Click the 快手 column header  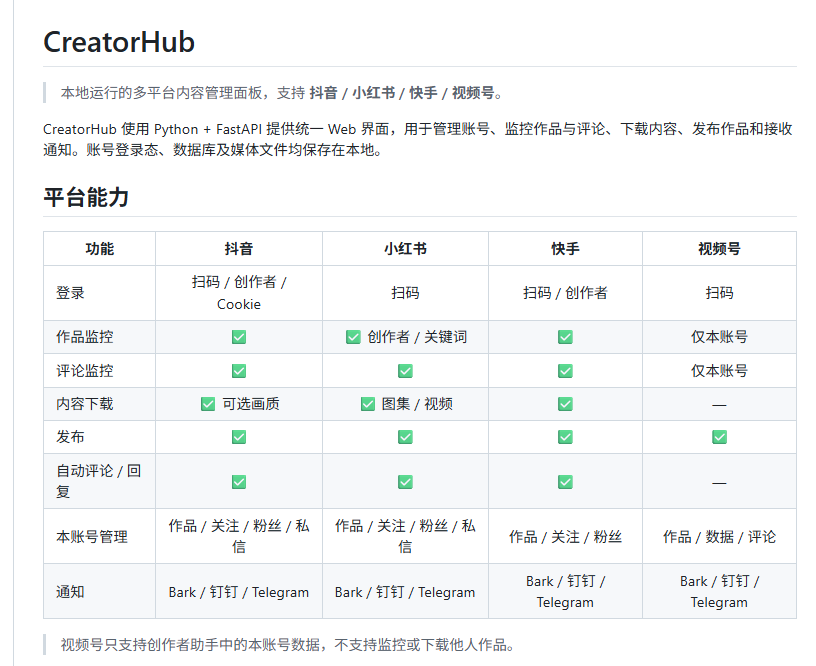pyautogui.click(x=565, y=249)
